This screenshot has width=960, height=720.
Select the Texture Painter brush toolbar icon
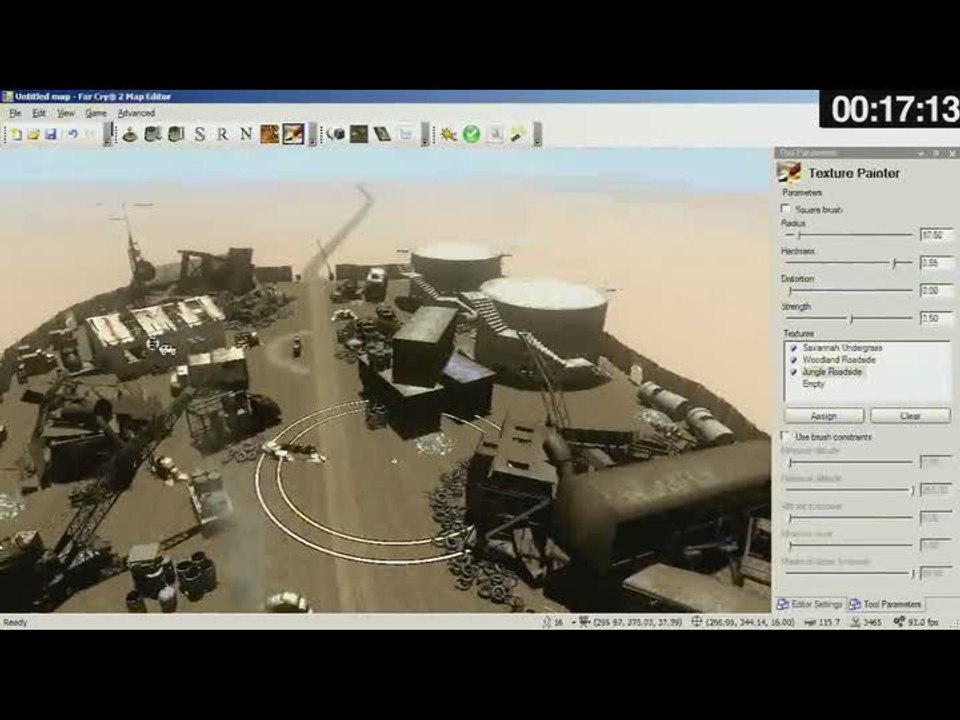(x=293, y=134)
